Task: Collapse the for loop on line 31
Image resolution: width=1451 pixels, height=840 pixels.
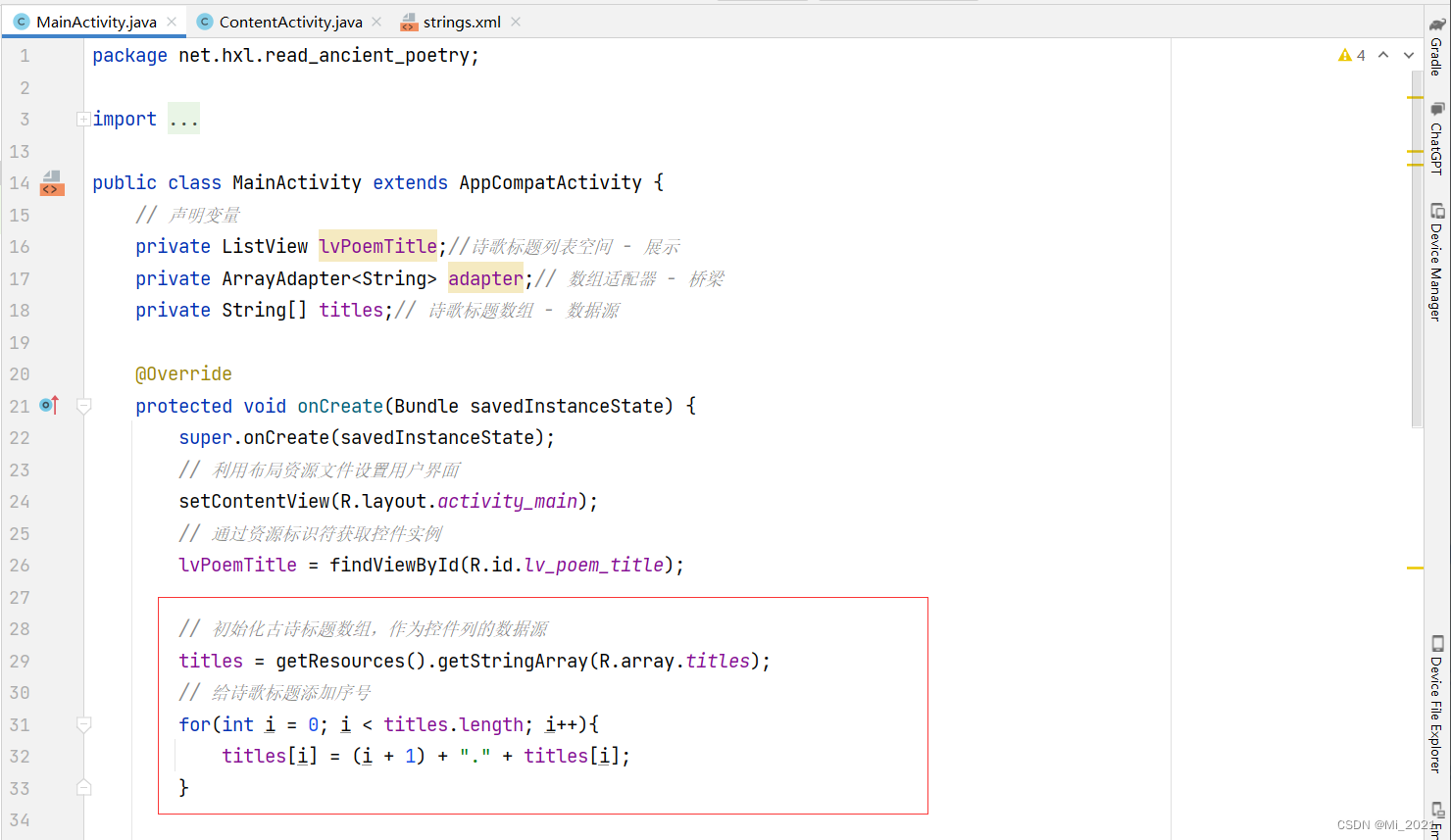Action: [84, 724]
